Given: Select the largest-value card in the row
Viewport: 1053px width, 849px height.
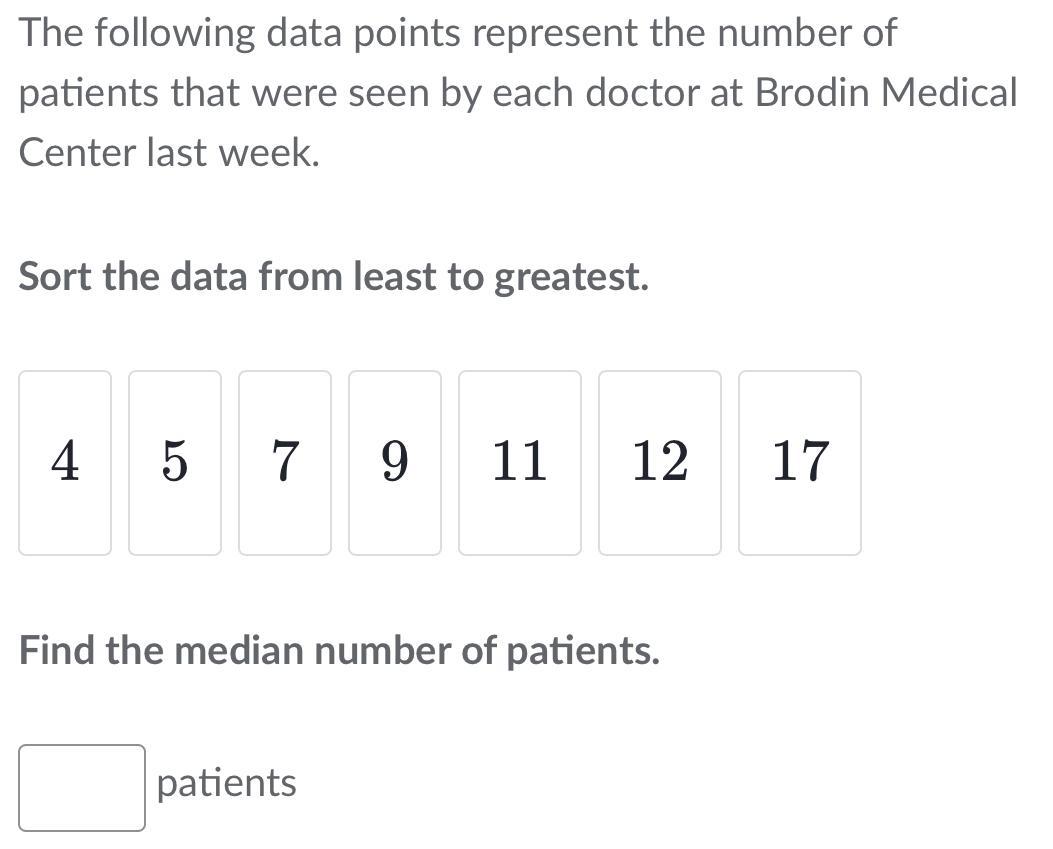Looking at the screenshot, I should tap(800, 462).
